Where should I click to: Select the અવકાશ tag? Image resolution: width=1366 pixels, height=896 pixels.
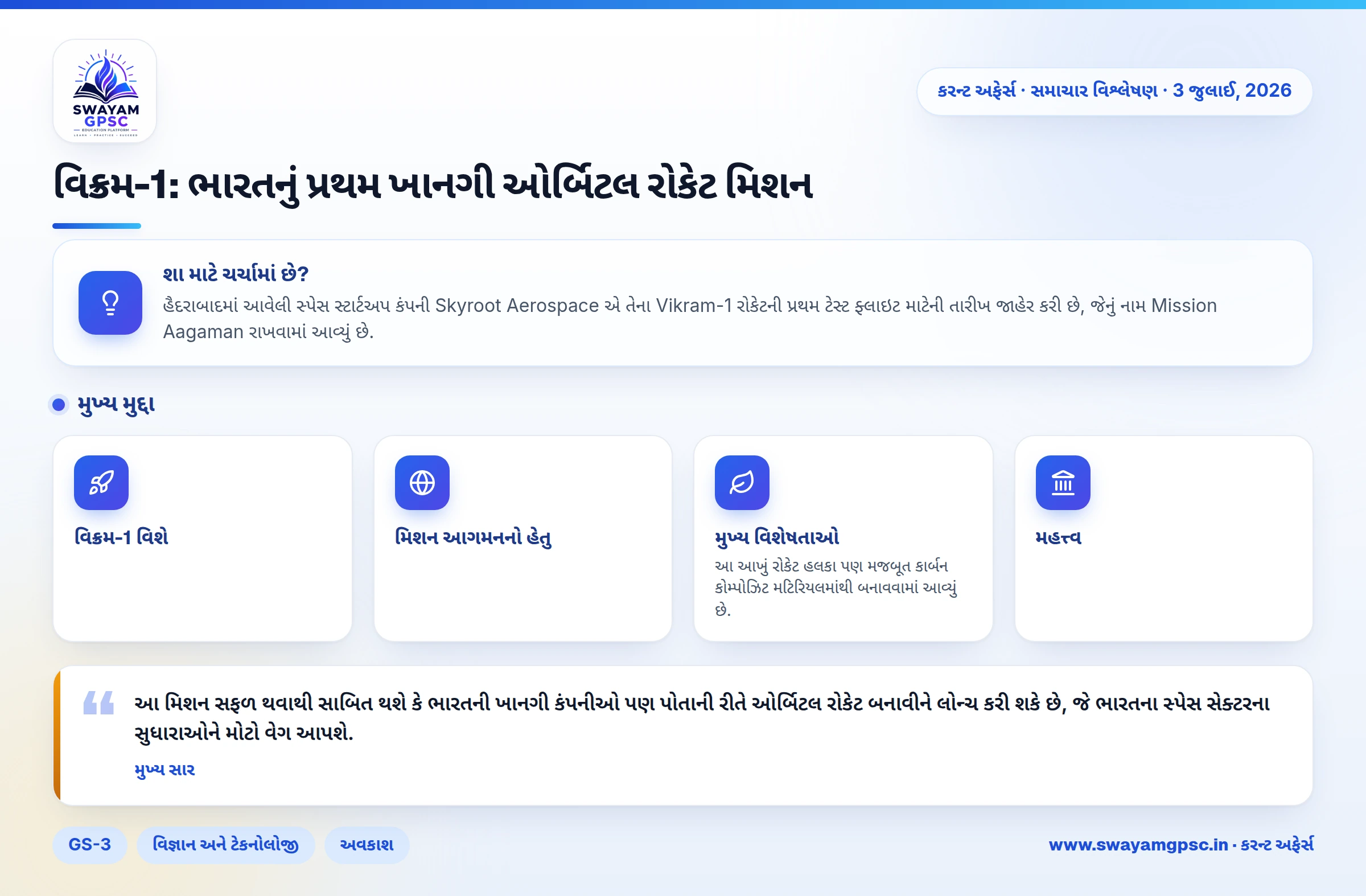(x=367, y=844)
